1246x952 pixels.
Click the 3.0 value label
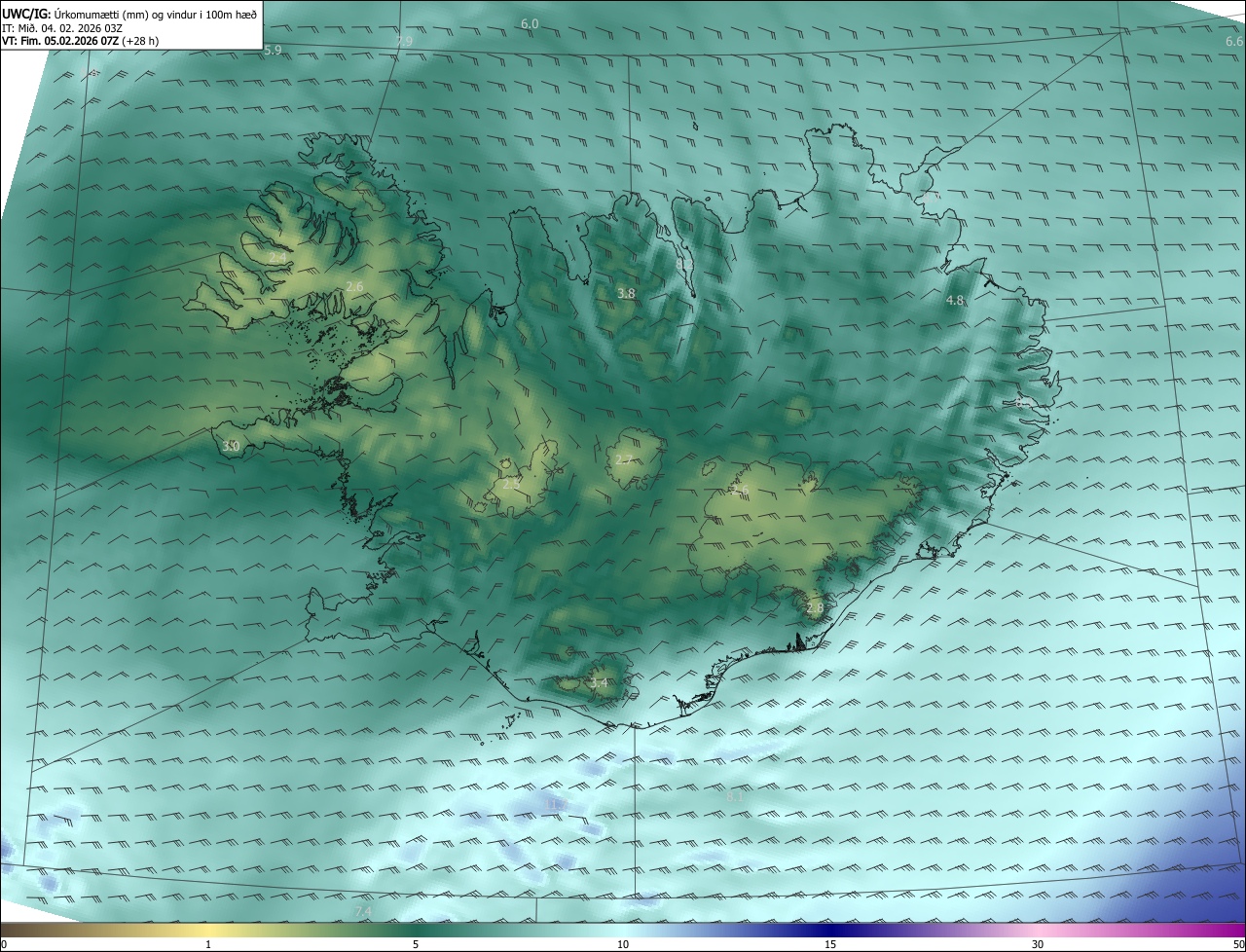(231, 446)
